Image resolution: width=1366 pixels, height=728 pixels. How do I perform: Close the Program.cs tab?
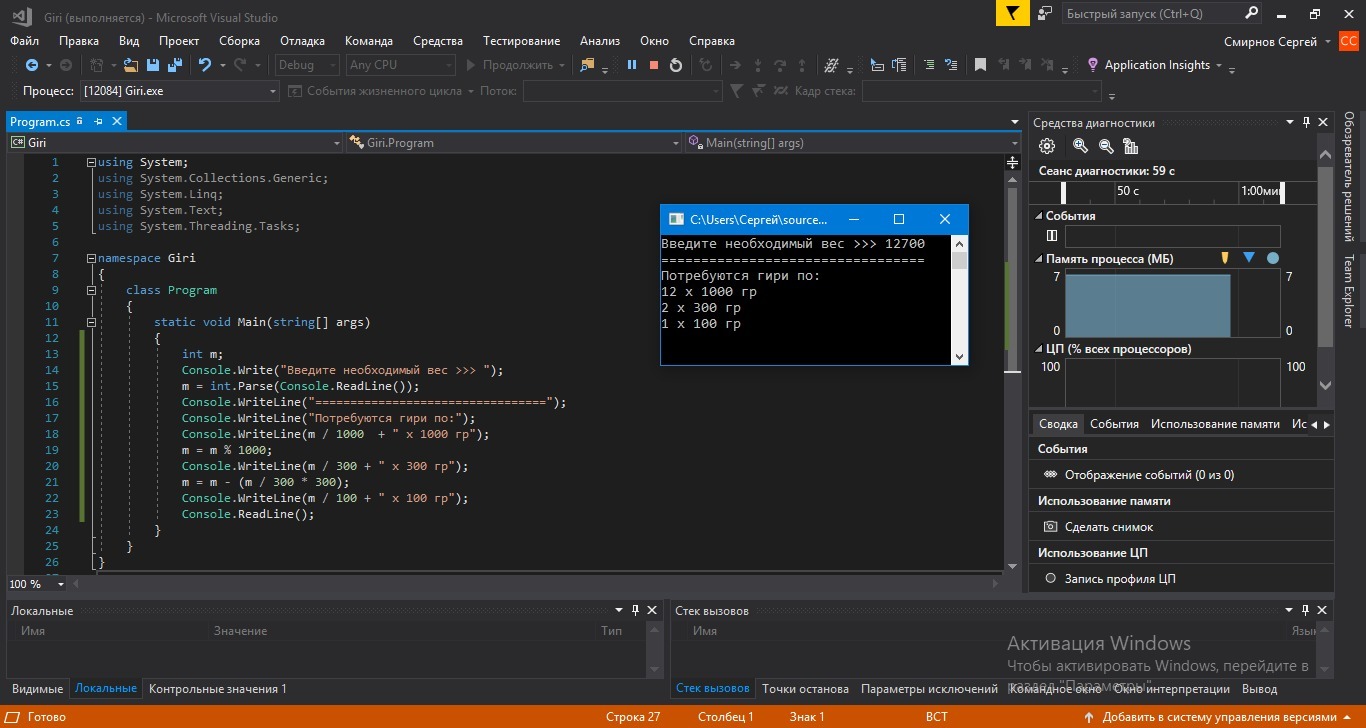tap(117, 121)
